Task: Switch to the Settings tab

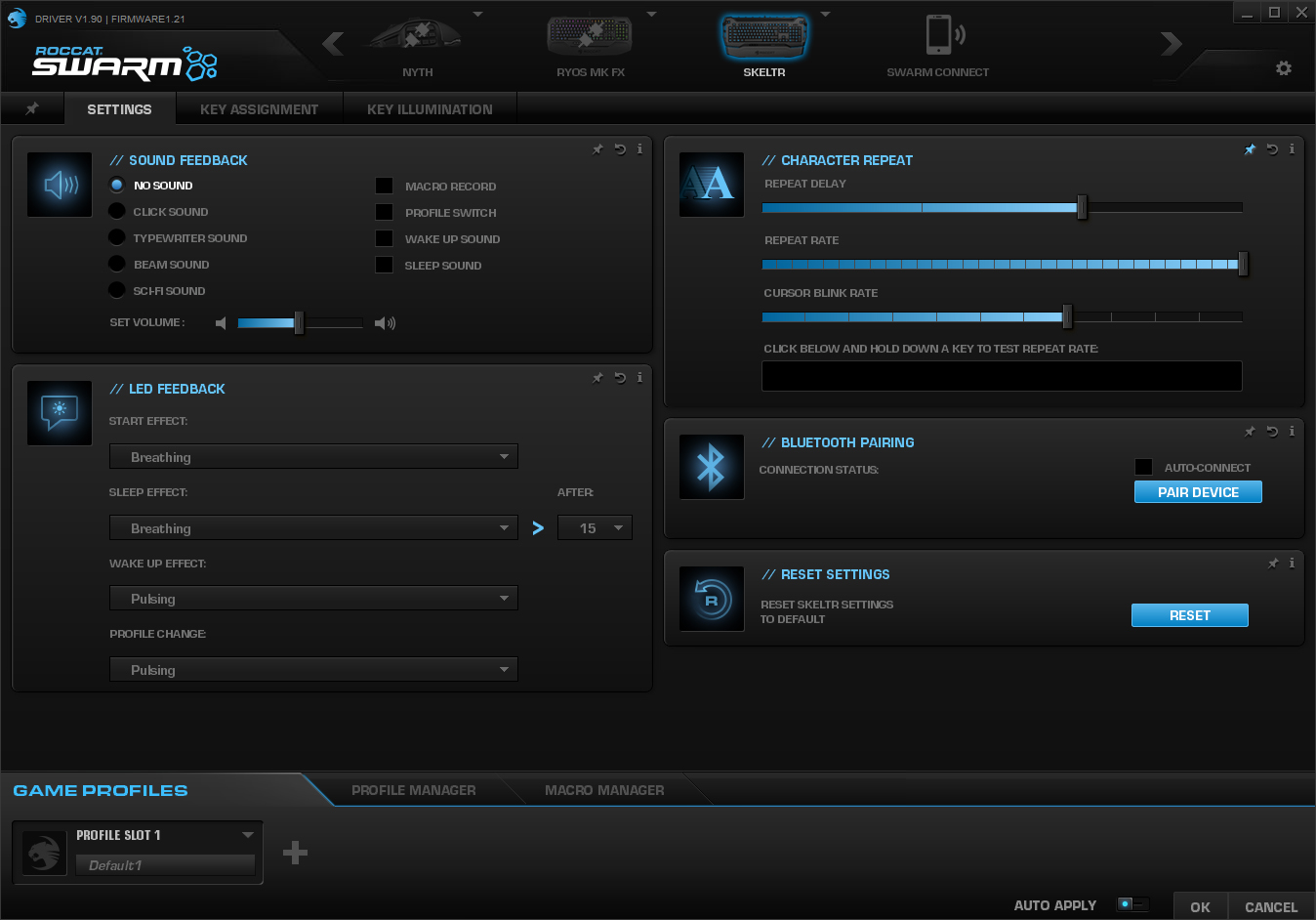Action: click(x=119, y=108)
